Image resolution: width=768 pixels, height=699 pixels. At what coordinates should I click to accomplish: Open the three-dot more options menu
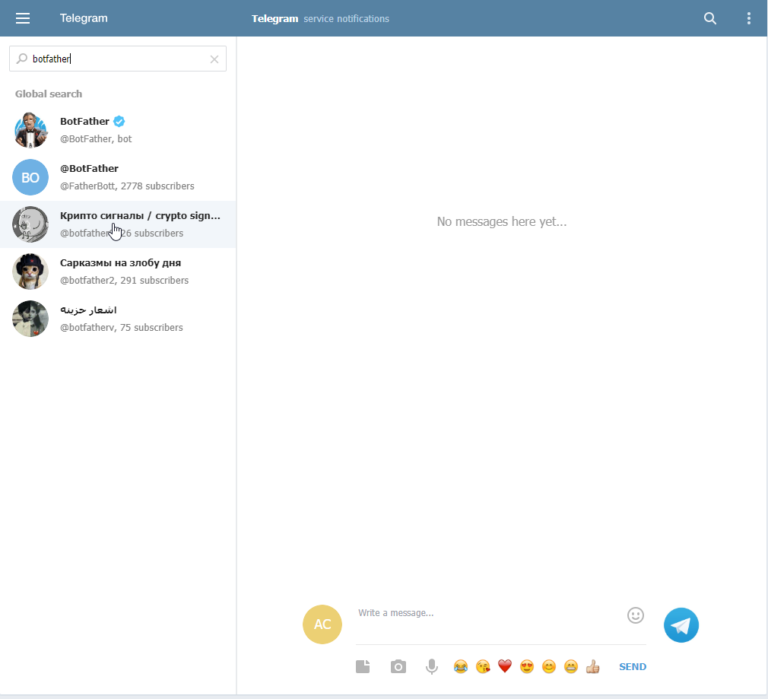pyautogui.click(x=749, y=18)
